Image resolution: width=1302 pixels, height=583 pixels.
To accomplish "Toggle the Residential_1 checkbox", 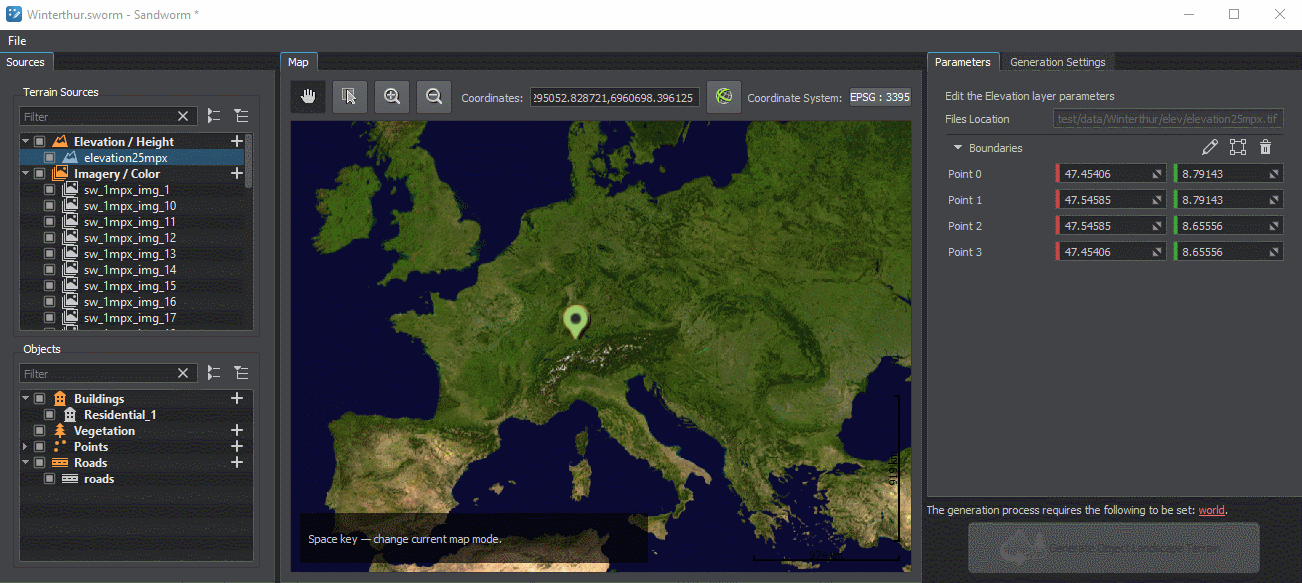I will tap(49, 415).
